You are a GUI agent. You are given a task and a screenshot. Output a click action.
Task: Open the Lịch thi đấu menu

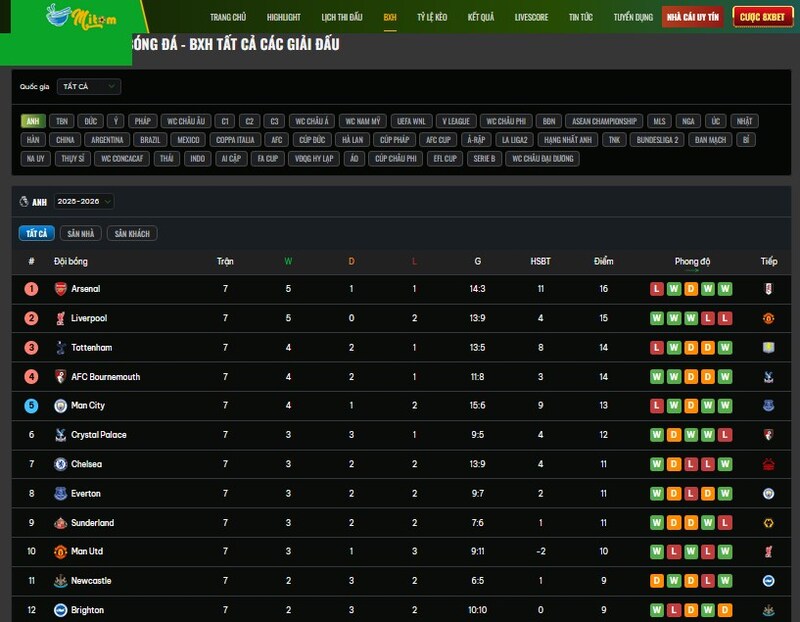[x=344, y=17]
